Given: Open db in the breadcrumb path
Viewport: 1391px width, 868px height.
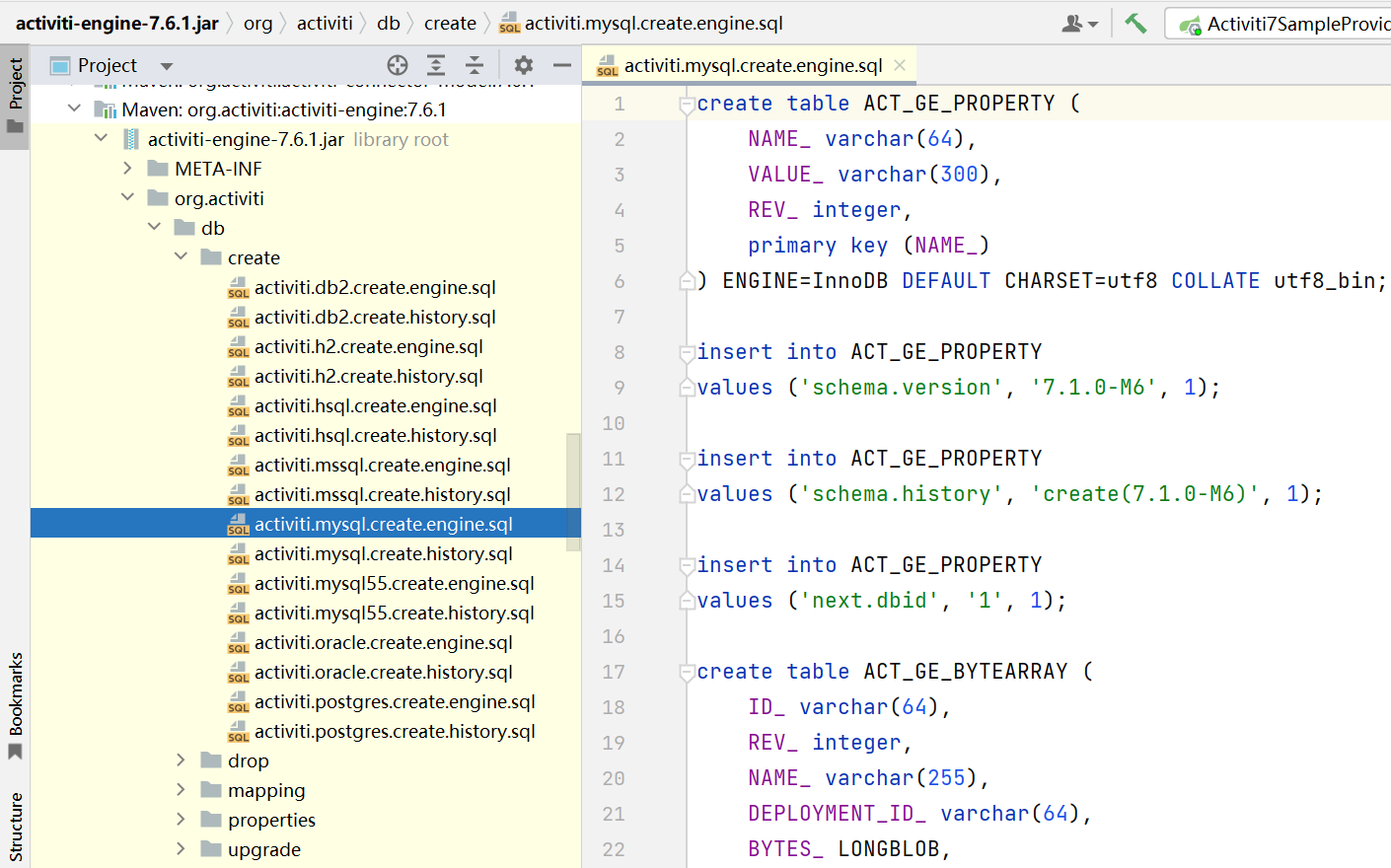Looking at the screenshot, I should [x=389, y=23].
